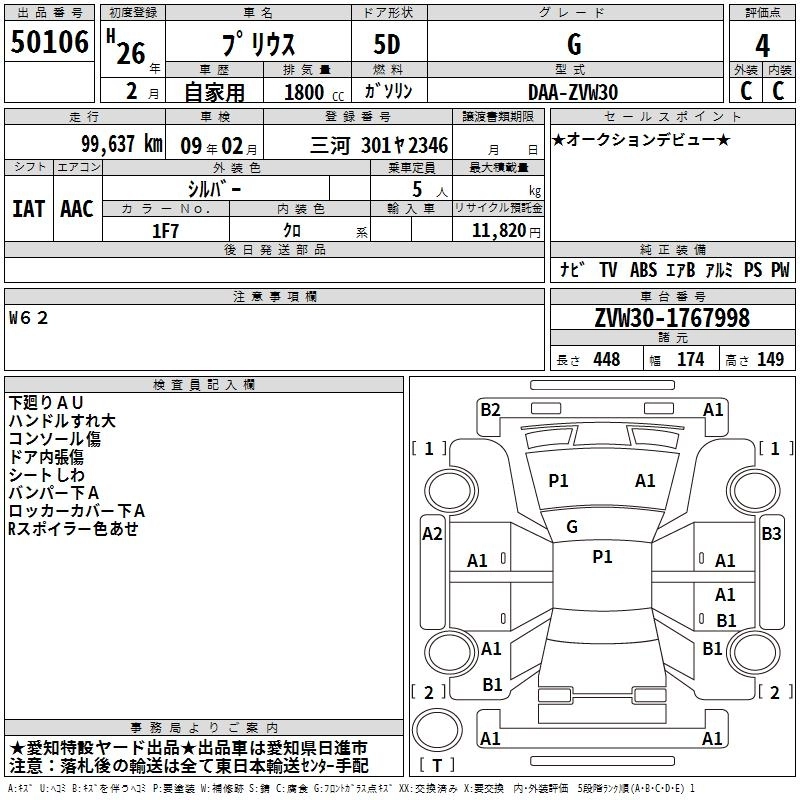This screenshot has width=800, height=800.
Task: Click the shift type IAT
Action: click(29, 209)
